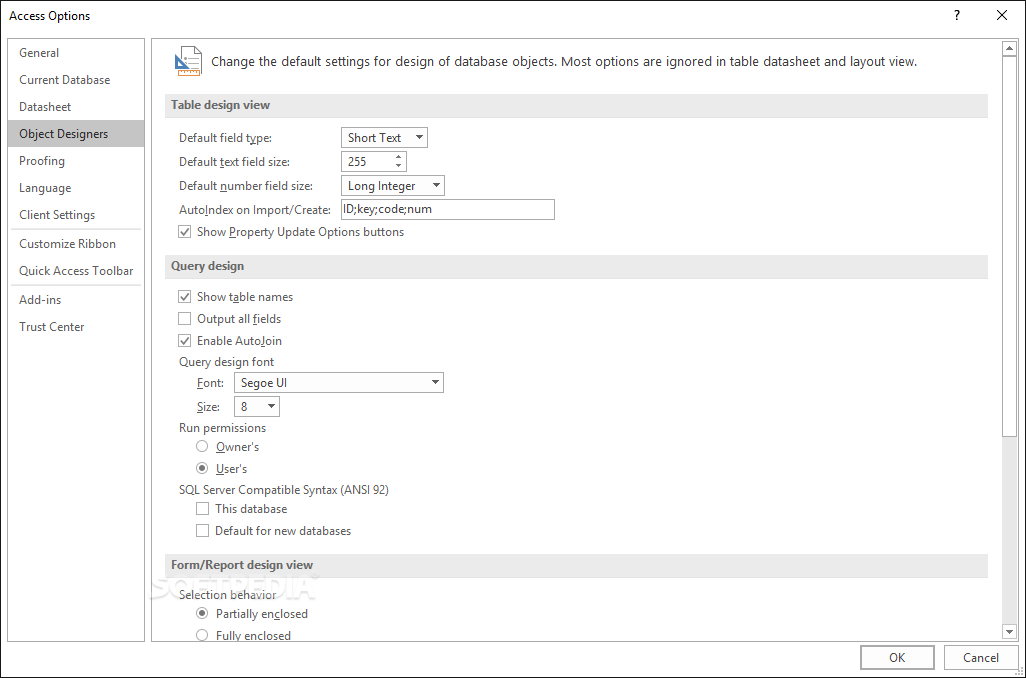This screenshot has width=1026, height=678.
Task: Open Quick Access Toolbar category
Action: click(x=76, y=270)
